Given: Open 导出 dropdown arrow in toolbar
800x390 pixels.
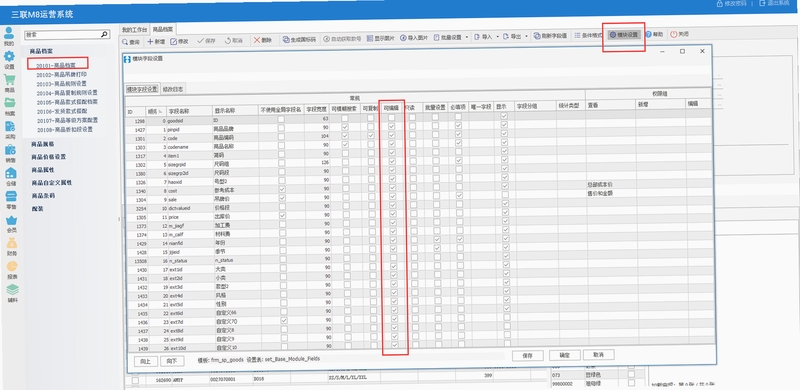Looking at the screenshot, I should click(x=527, y=36).
